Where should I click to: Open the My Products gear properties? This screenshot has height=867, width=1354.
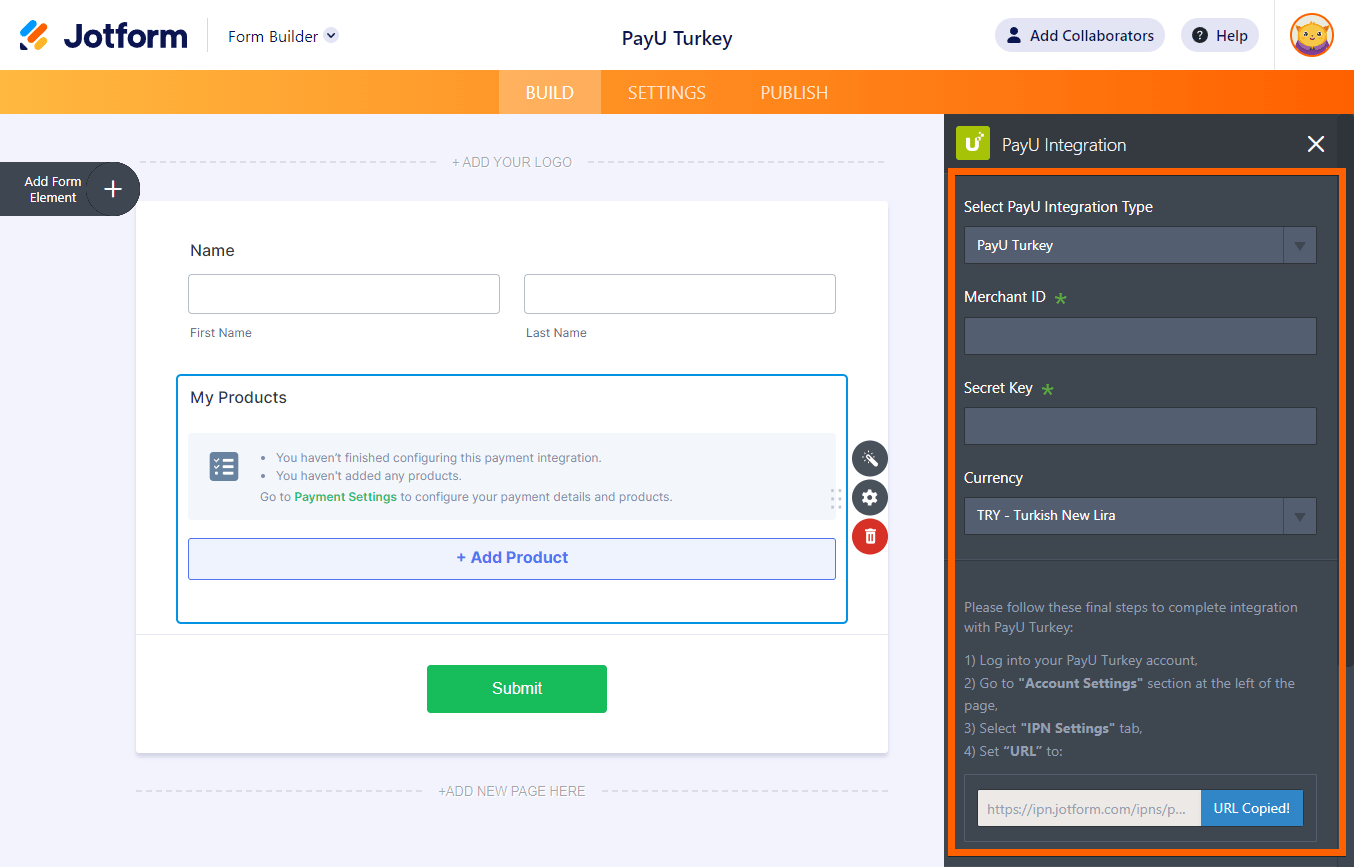coord(870,498)
